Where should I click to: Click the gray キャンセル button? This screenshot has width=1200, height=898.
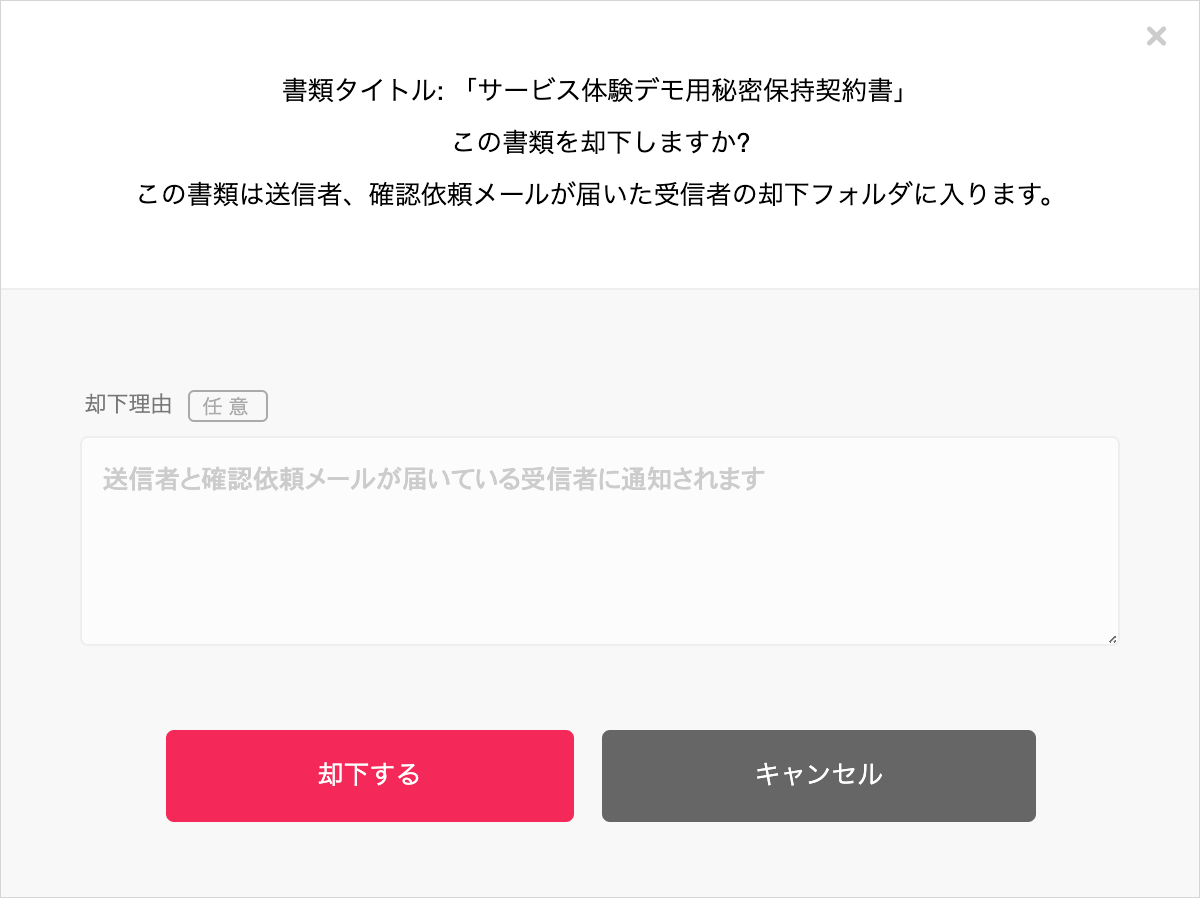pyautogui.click(x=819, y=776)
